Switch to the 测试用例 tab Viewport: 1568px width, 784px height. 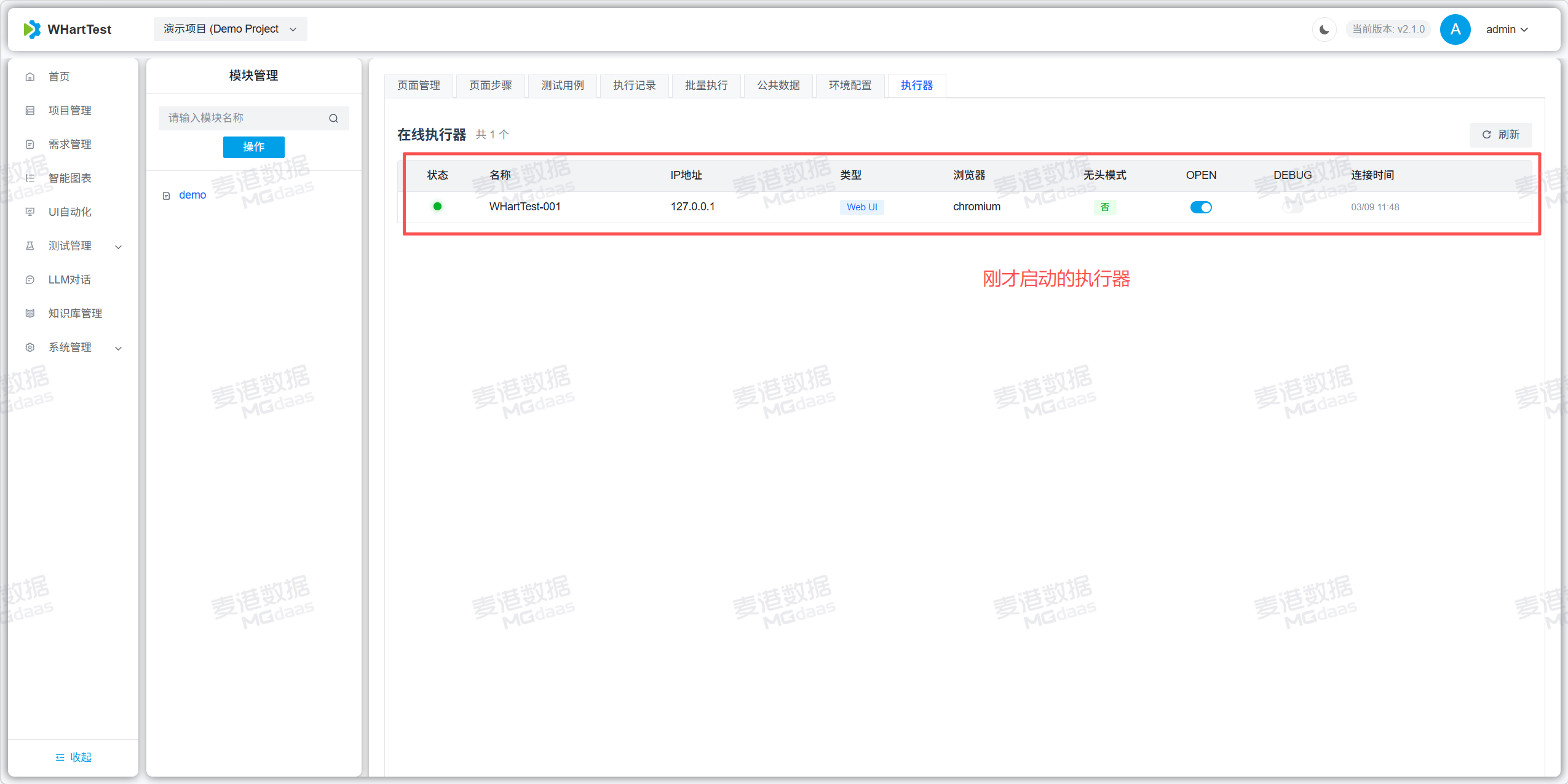562,85
